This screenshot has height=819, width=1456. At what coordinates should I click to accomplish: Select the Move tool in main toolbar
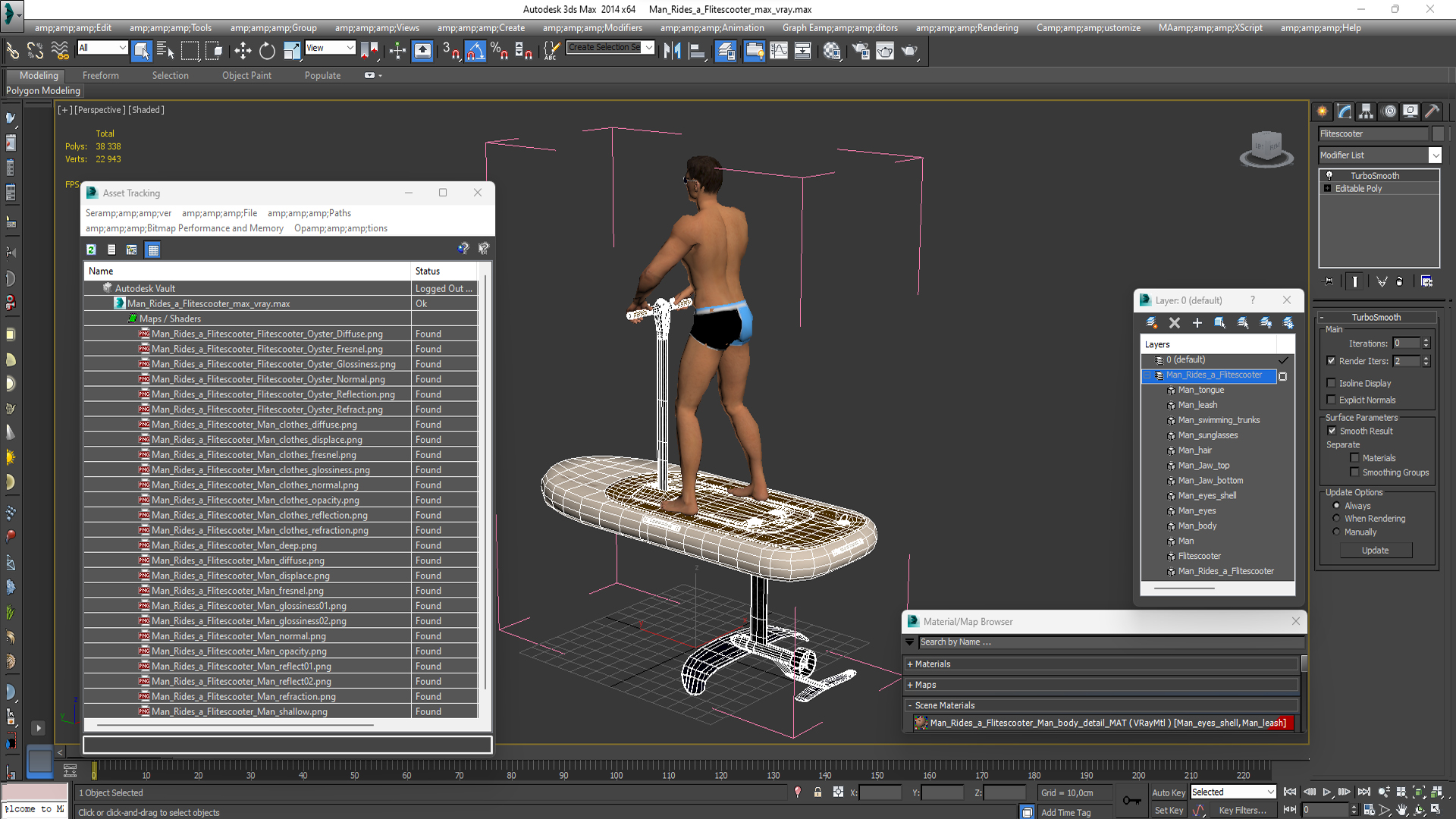pos(243,51)
